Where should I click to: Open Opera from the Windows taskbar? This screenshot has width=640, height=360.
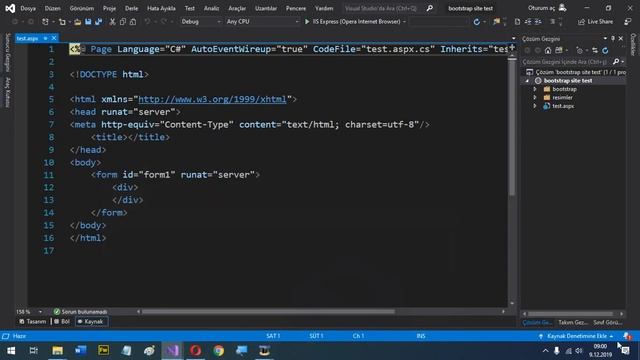click(x=196, y=350)
